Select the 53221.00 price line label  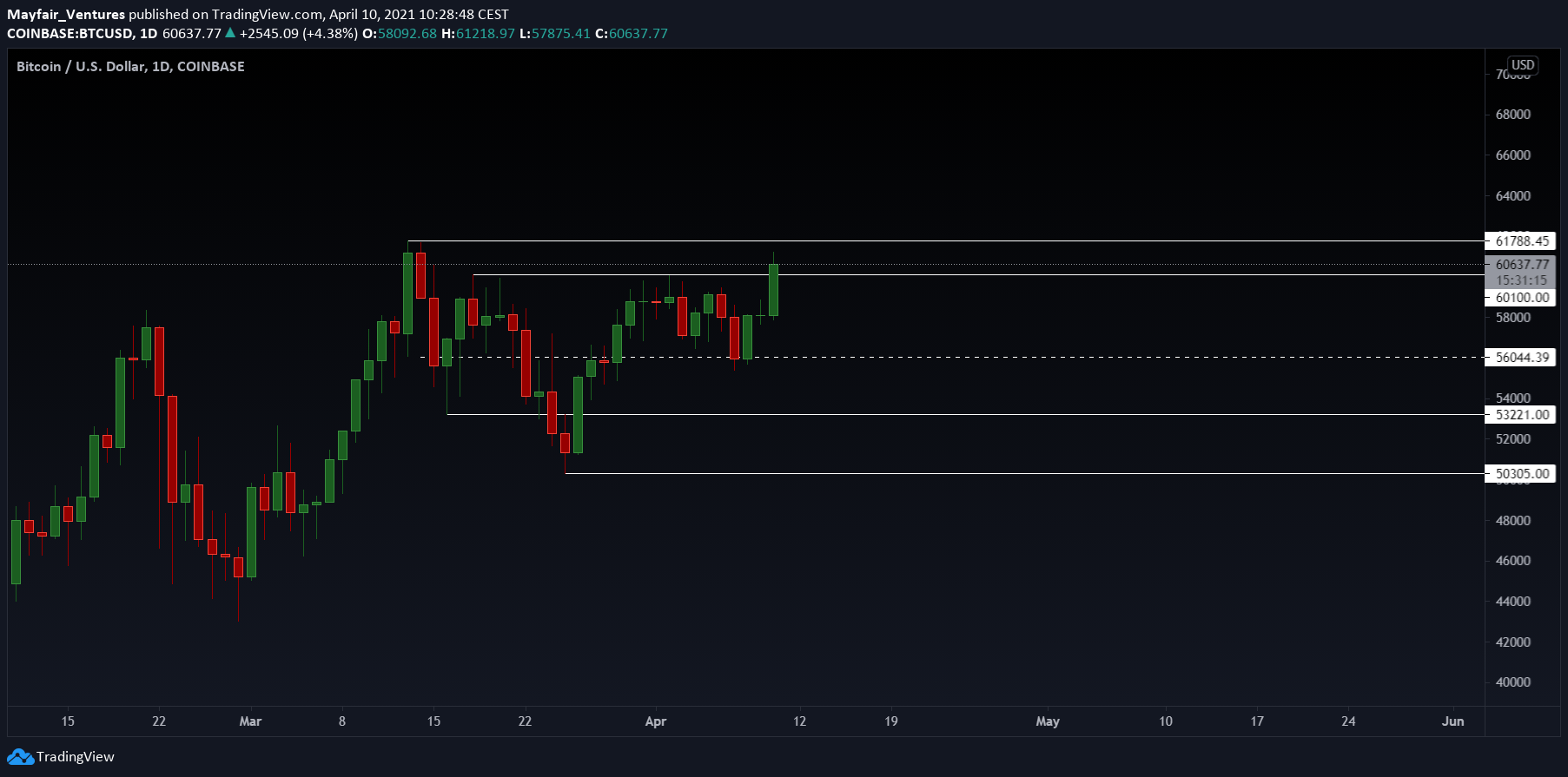point(1520,415)
